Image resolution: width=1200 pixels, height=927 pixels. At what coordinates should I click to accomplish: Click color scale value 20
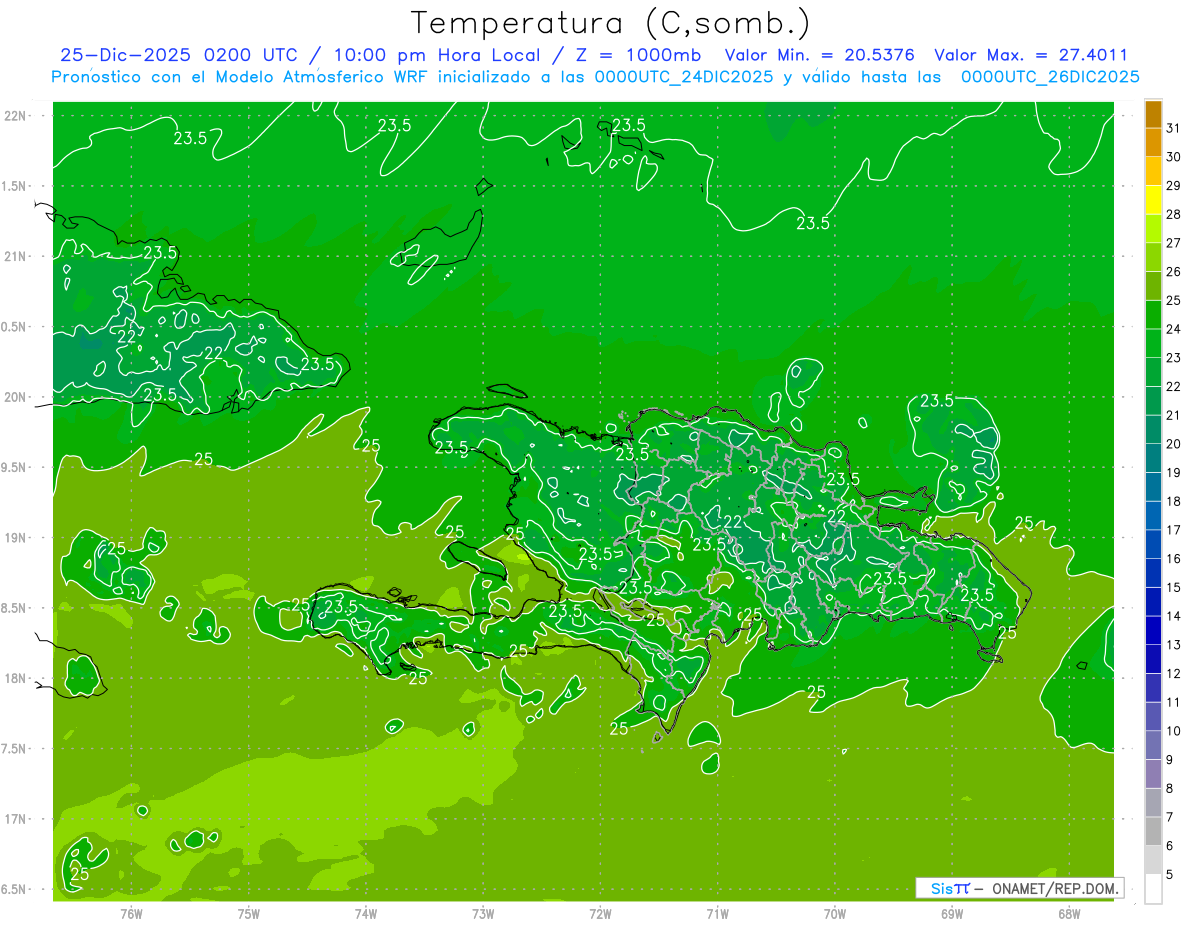(x=1173, y=444)
